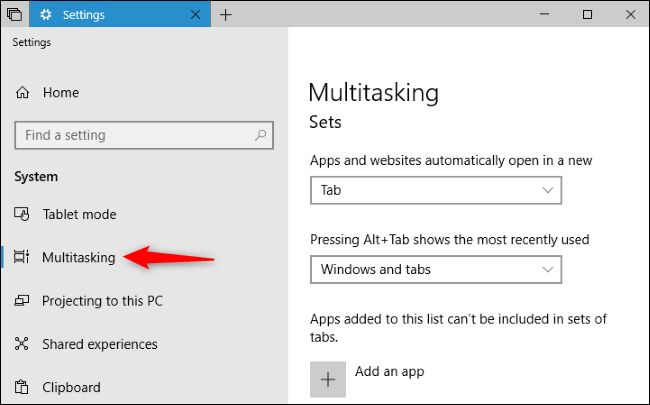650x405 pixels.
Task: Open the Clipboard settings page
Action: [71, 387]
